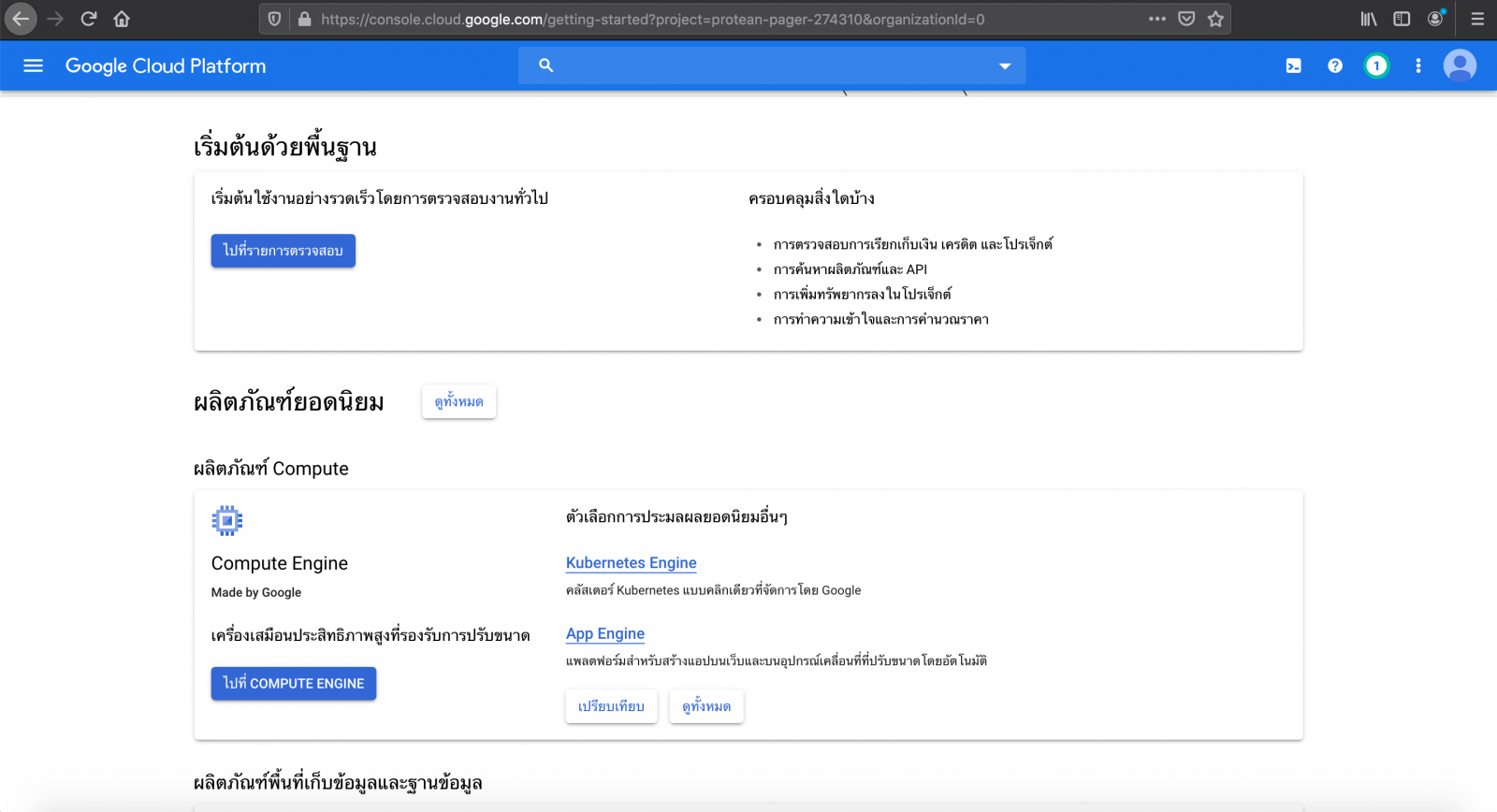
Task: Click the ผลิตภัณฑ์พื้นที่เก็บข้อมูลและฐานข้อมูล heading
Action: pos(338,783)
